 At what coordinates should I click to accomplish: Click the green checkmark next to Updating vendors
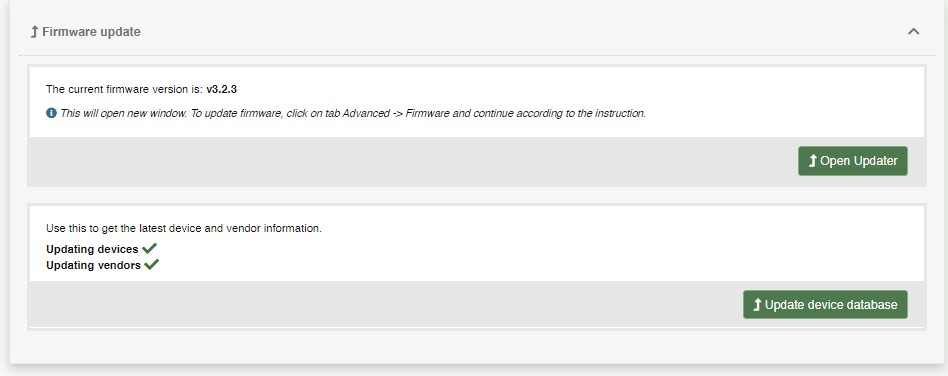[x=152, y=264]
